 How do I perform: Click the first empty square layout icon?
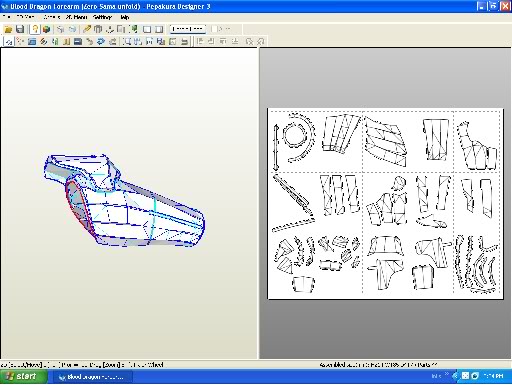click(x=147, y=29)
